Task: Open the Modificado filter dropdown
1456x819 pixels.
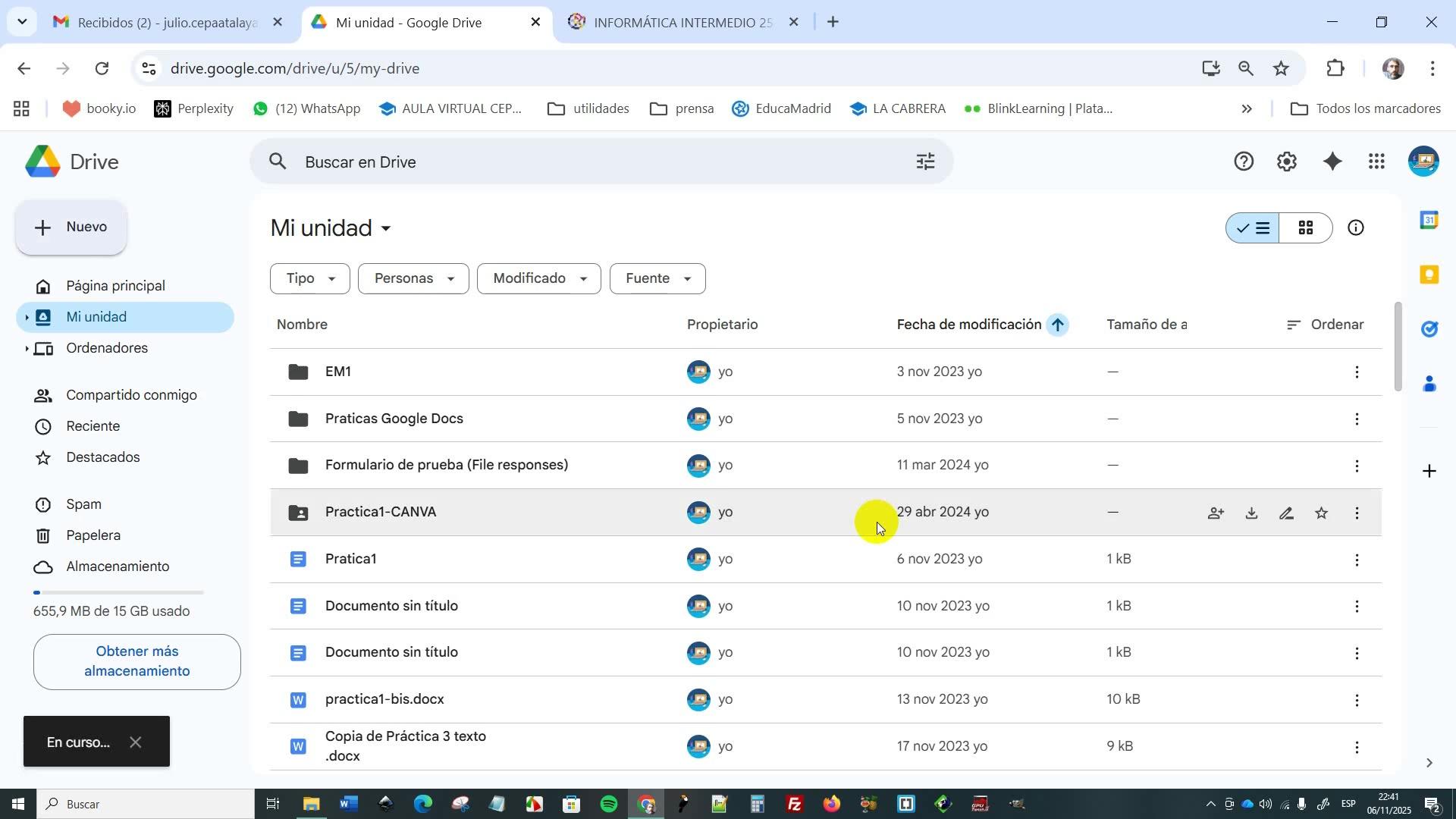Action: point(539,279)
